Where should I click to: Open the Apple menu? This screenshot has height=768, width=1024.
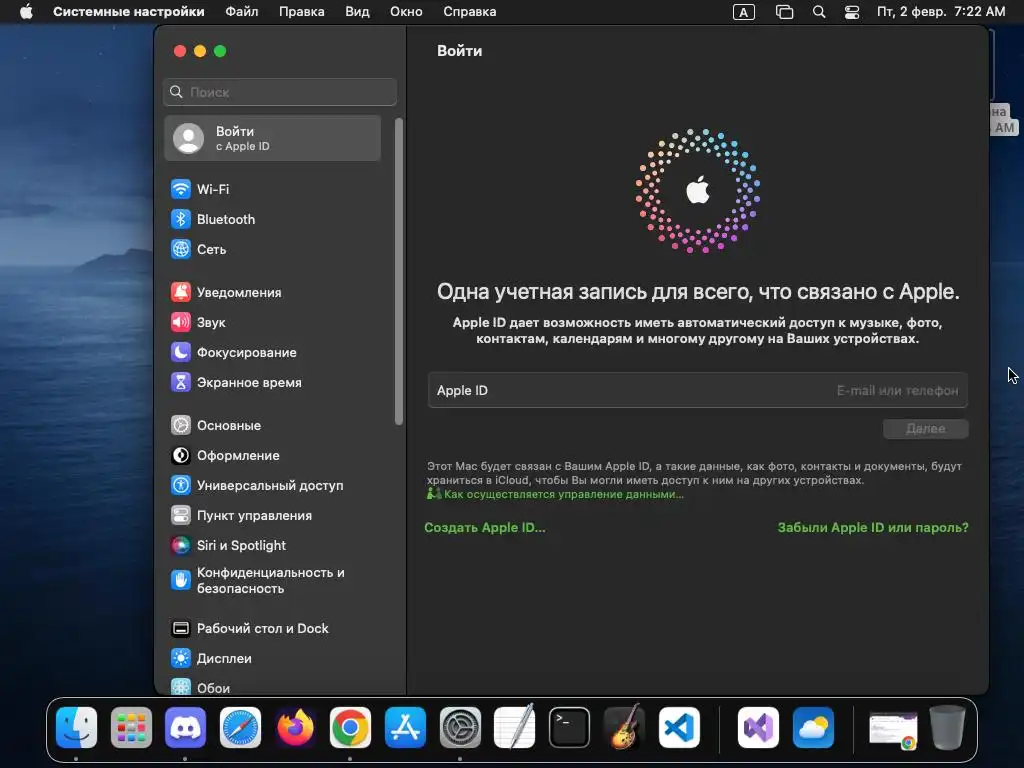(x=26, y=12)
